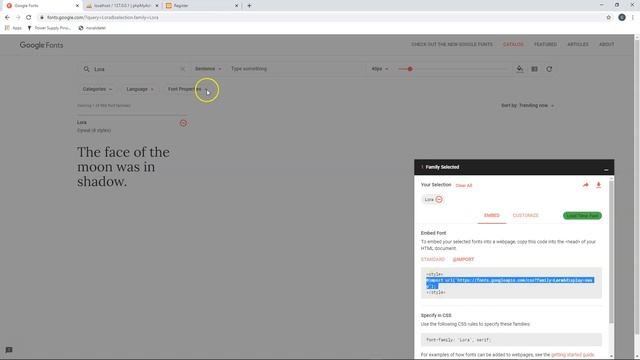Select the @import embed option
This screenshot has height=360, width=640.
(x=463, y=259)
